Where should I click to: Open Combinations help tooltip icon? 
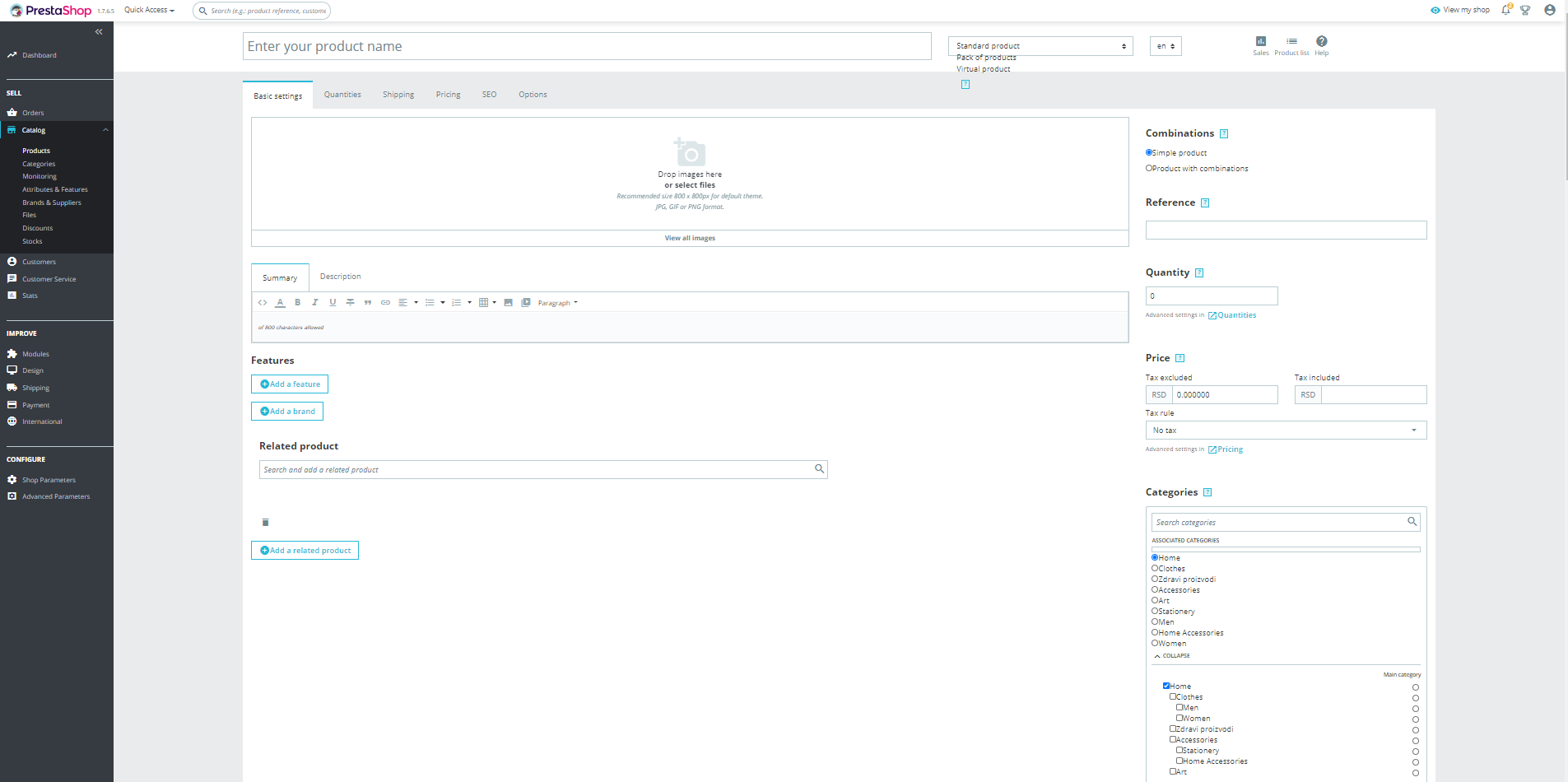[1224, 133]
